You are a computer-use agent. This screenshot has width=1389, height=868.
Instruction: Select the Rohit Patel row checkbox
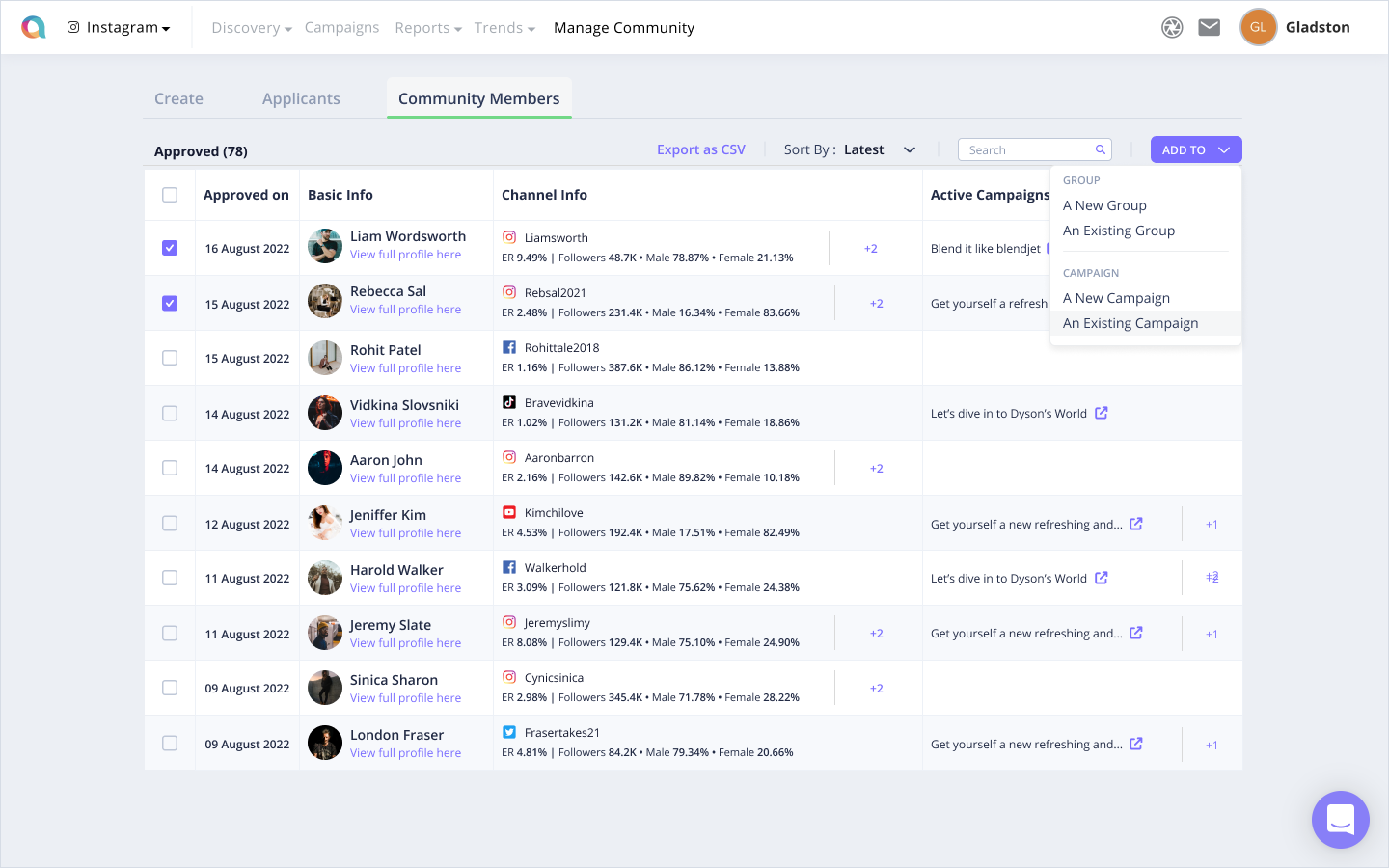tap(170, 358)
